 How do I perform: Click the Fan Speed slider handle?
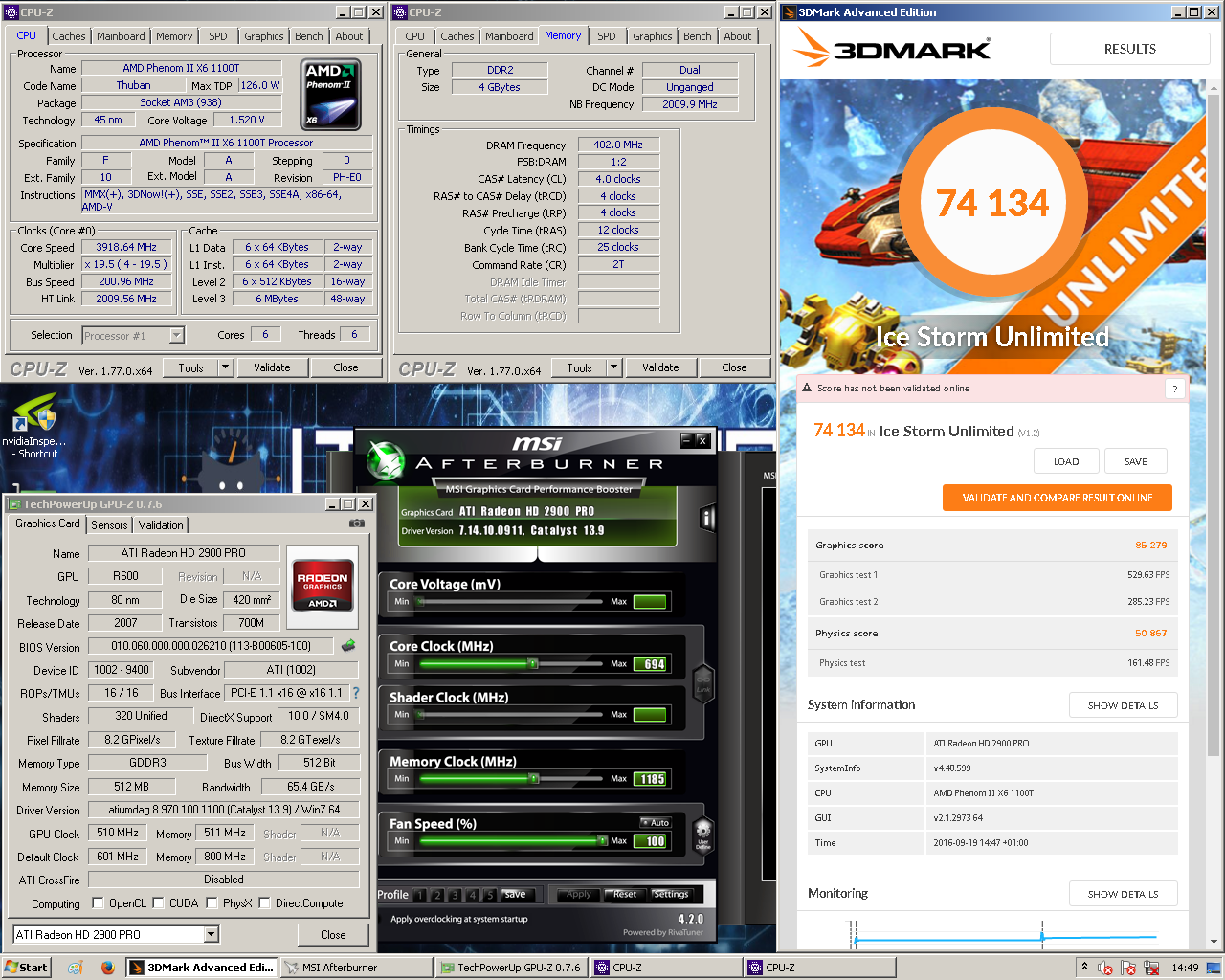(x=602, y=840)
